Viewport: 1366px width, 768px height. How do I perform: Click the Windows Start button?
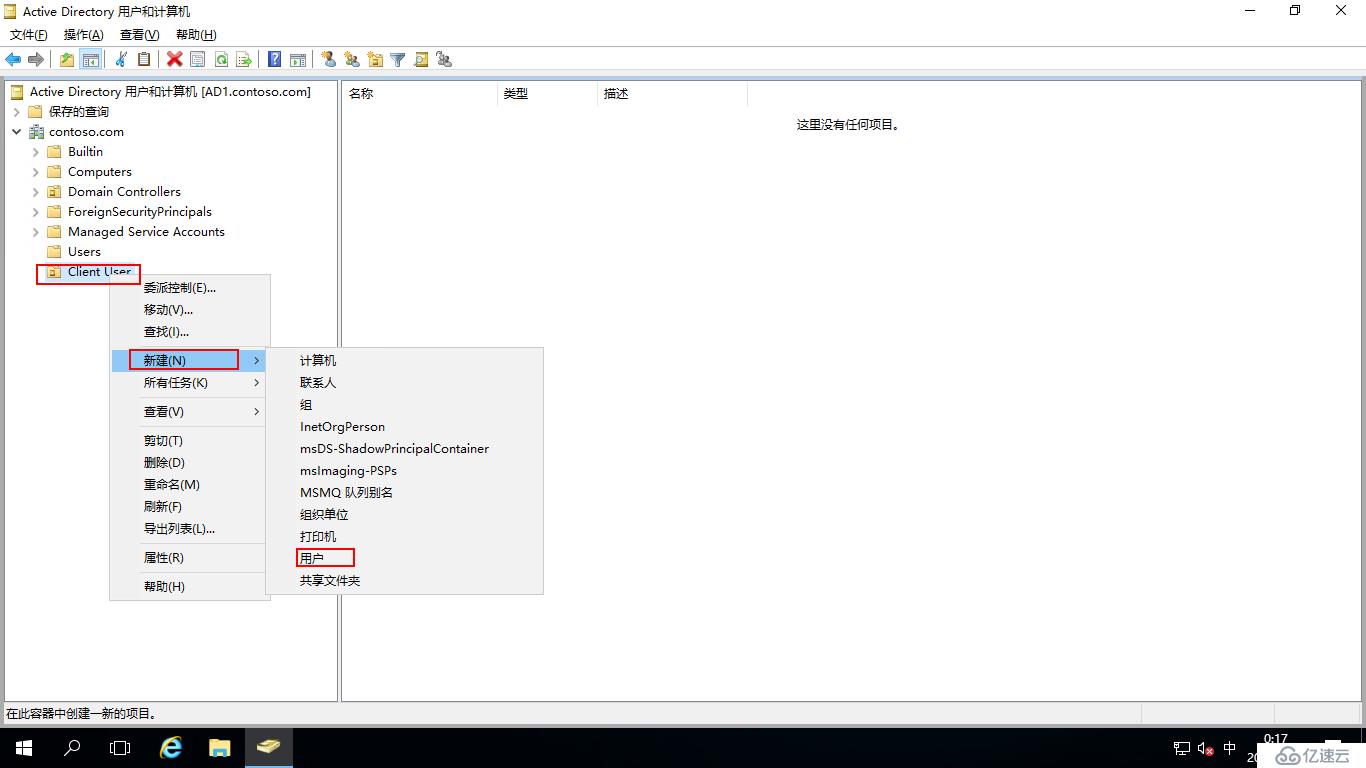pos(24,748)
